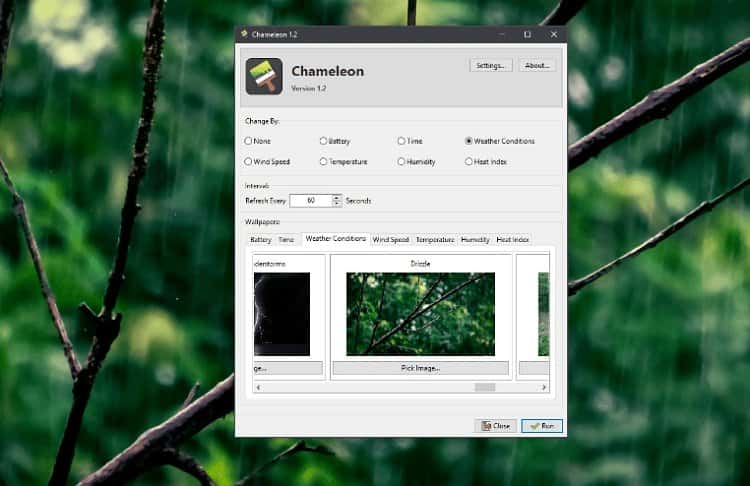Click the Drizzle label text
Viewport: 750px width, 486px height.
420,264
